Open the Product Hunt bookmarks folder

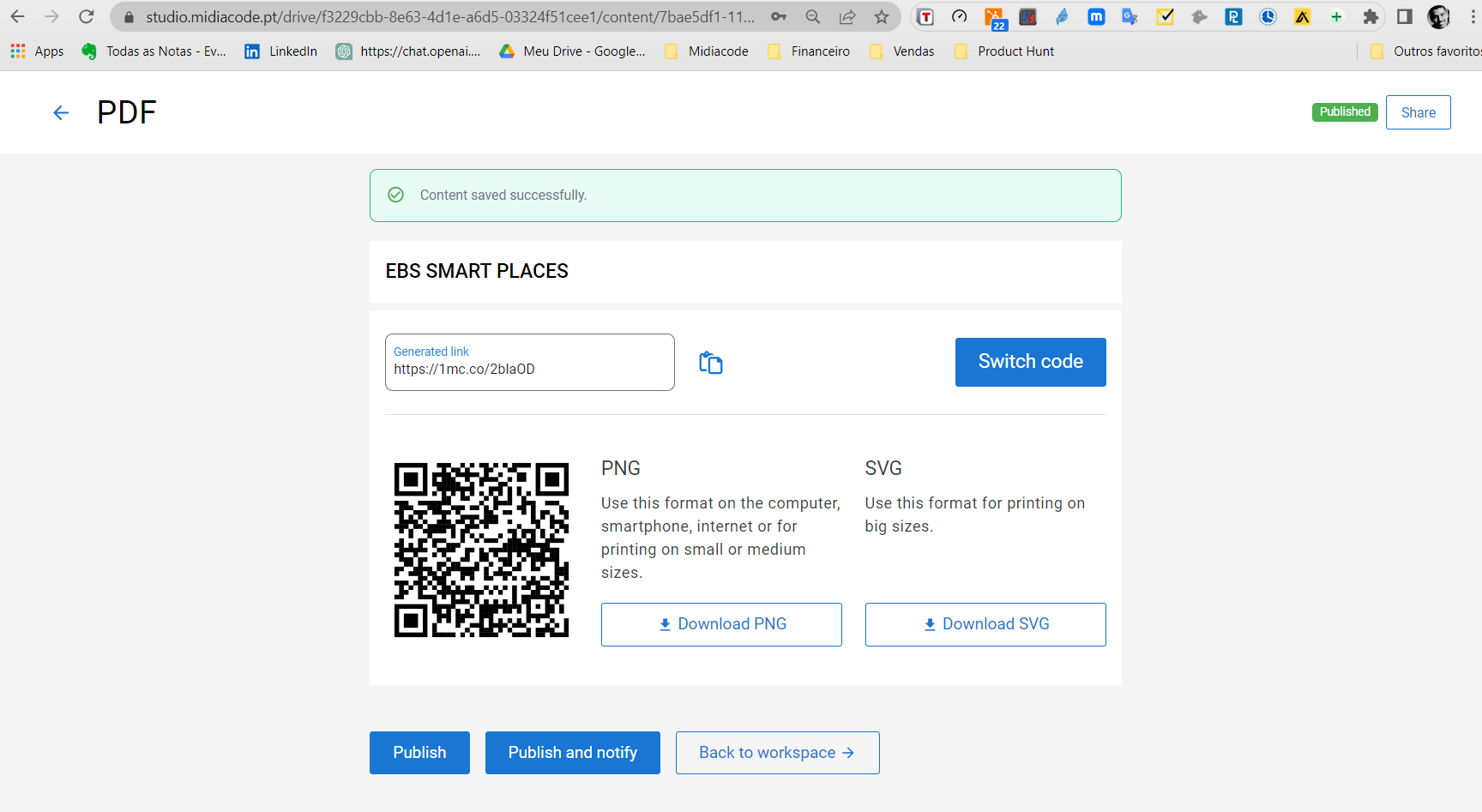pyautogui.click(x=1004, y=51)
